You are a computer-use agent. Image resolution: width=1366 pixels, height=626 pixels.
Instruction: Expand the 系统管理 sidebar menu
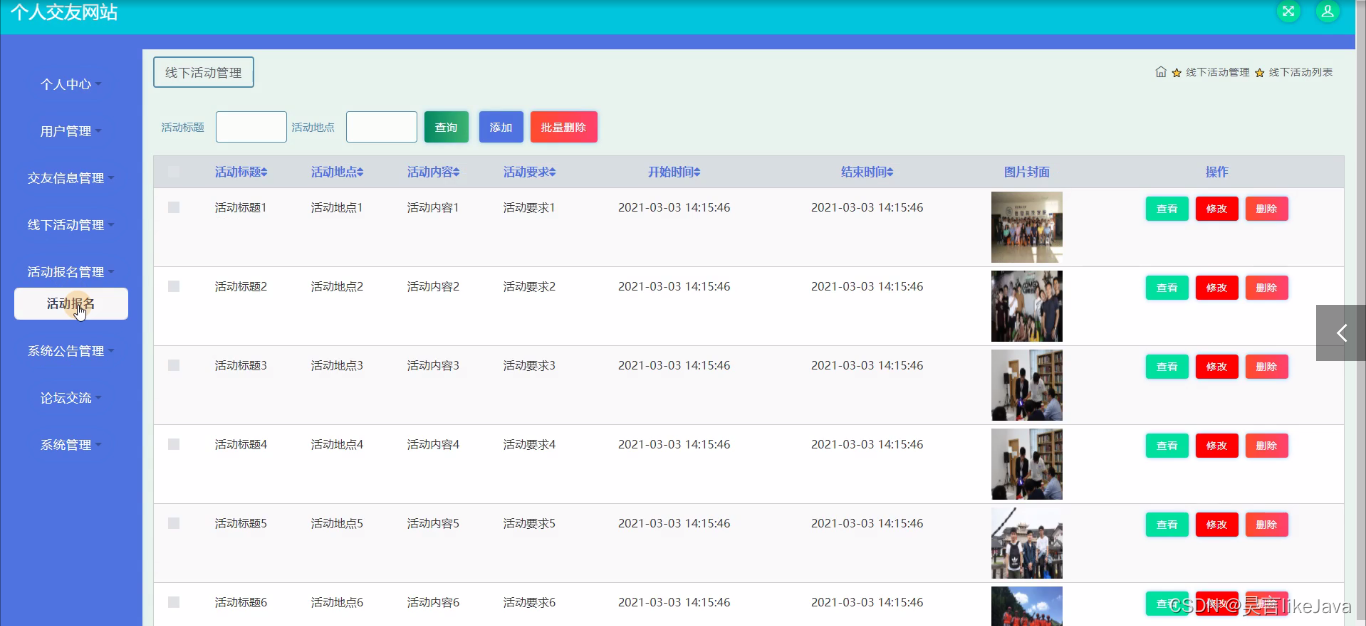coord(71,445)
